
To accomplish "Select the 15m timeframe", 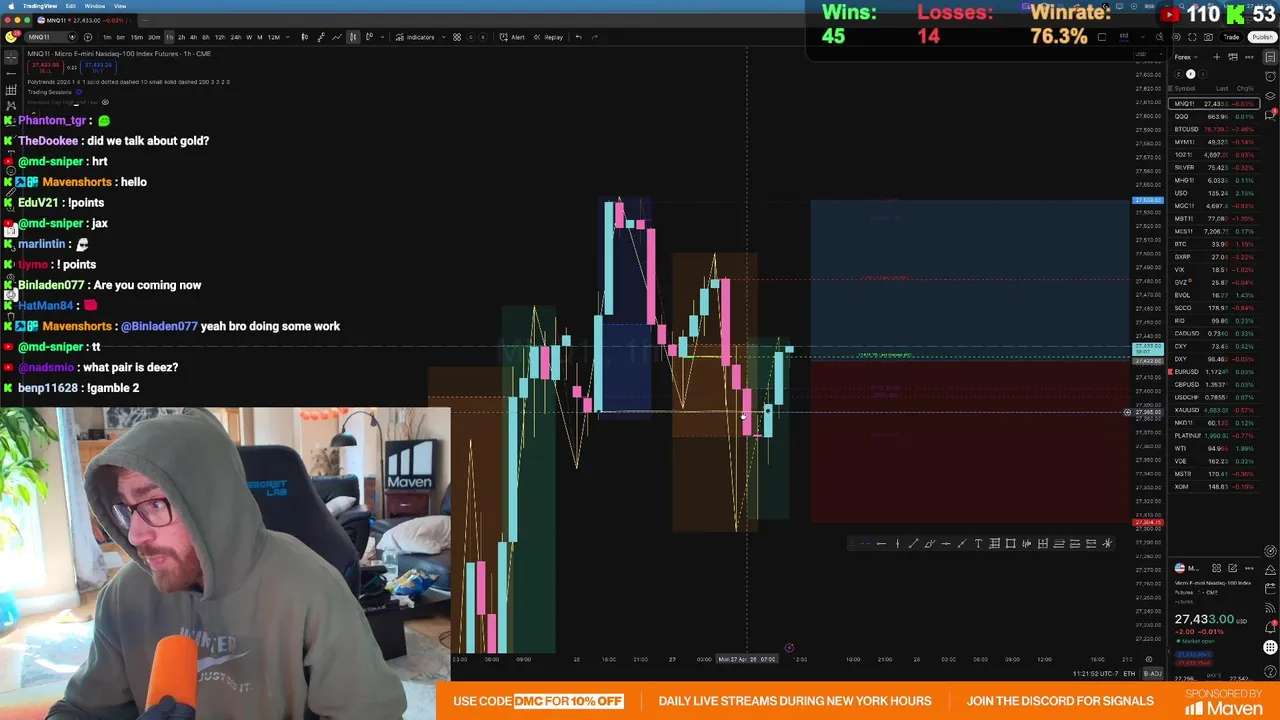I will 137,37.
